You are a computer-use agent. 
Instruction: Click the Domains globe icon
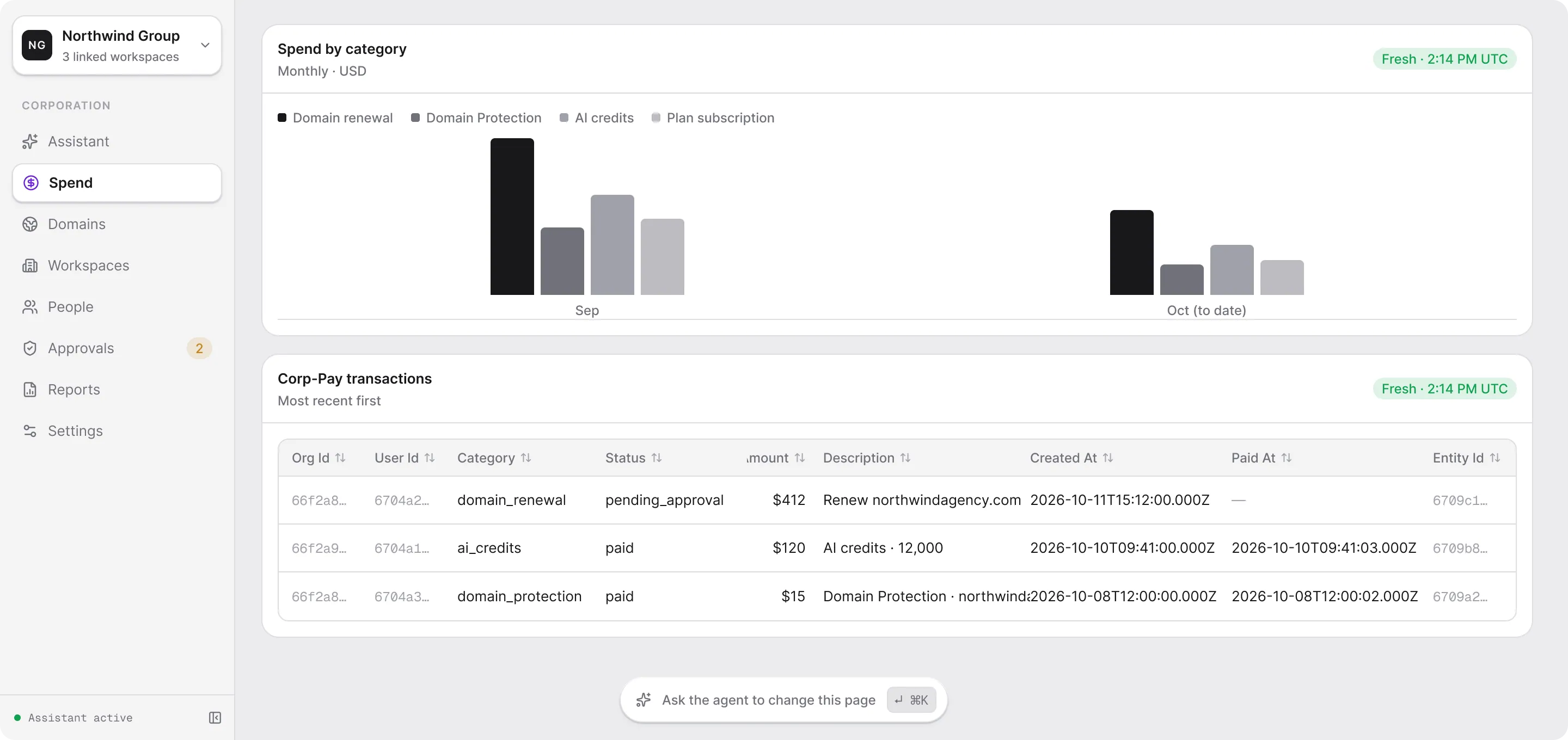pos(30,224)
